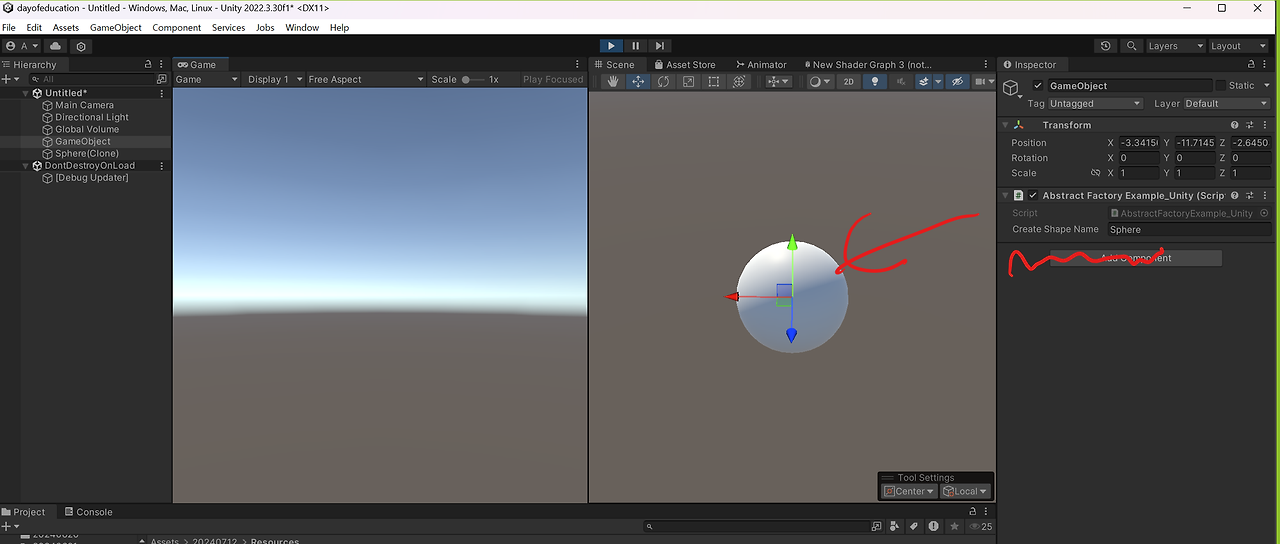
Task: Open the Tag dropdown showing Untagged
Action: point(1094,104)
